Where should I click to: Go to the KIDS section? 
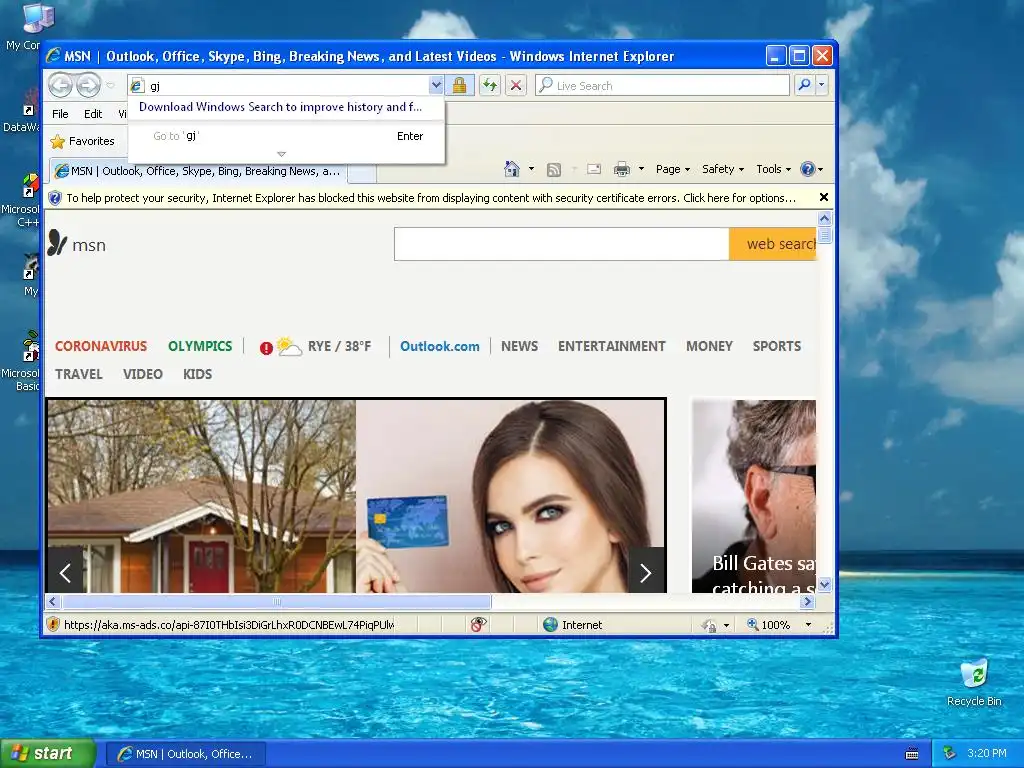(x=197, y=374)
